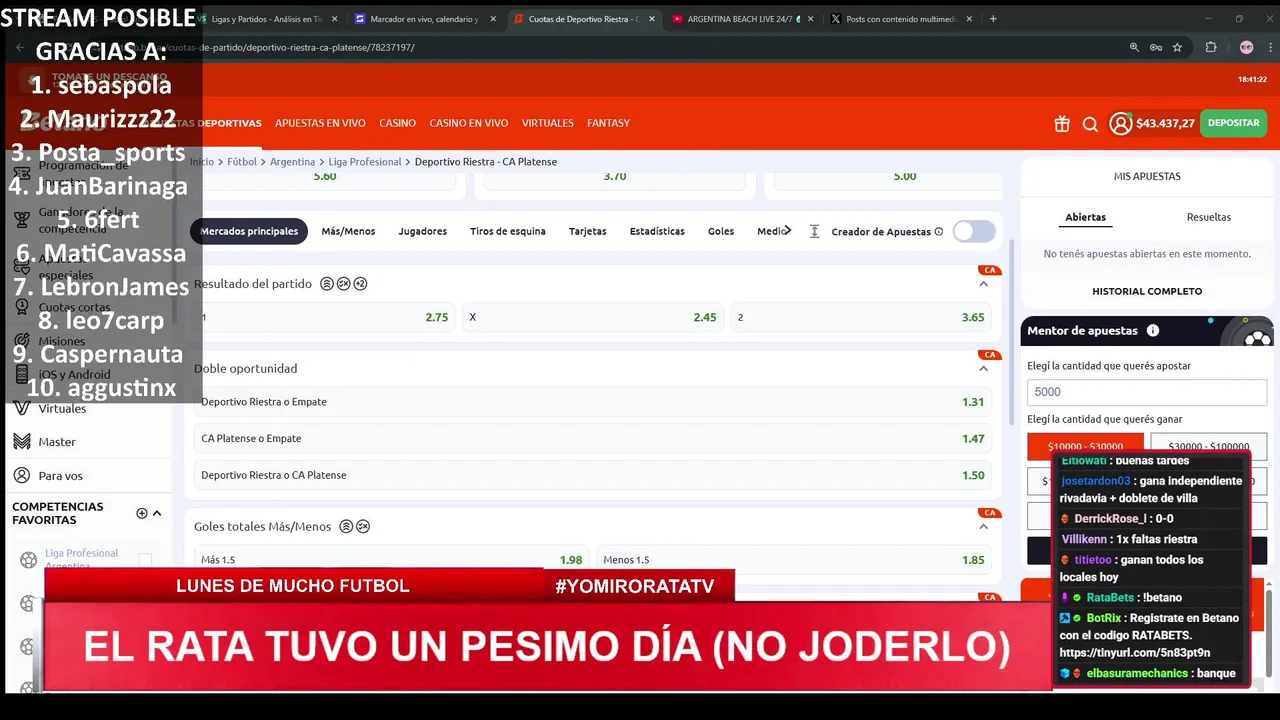1280x720 pixels.
Task: Close the ARGENTINA BEACH LIVE tab
Action: [811, 19]
